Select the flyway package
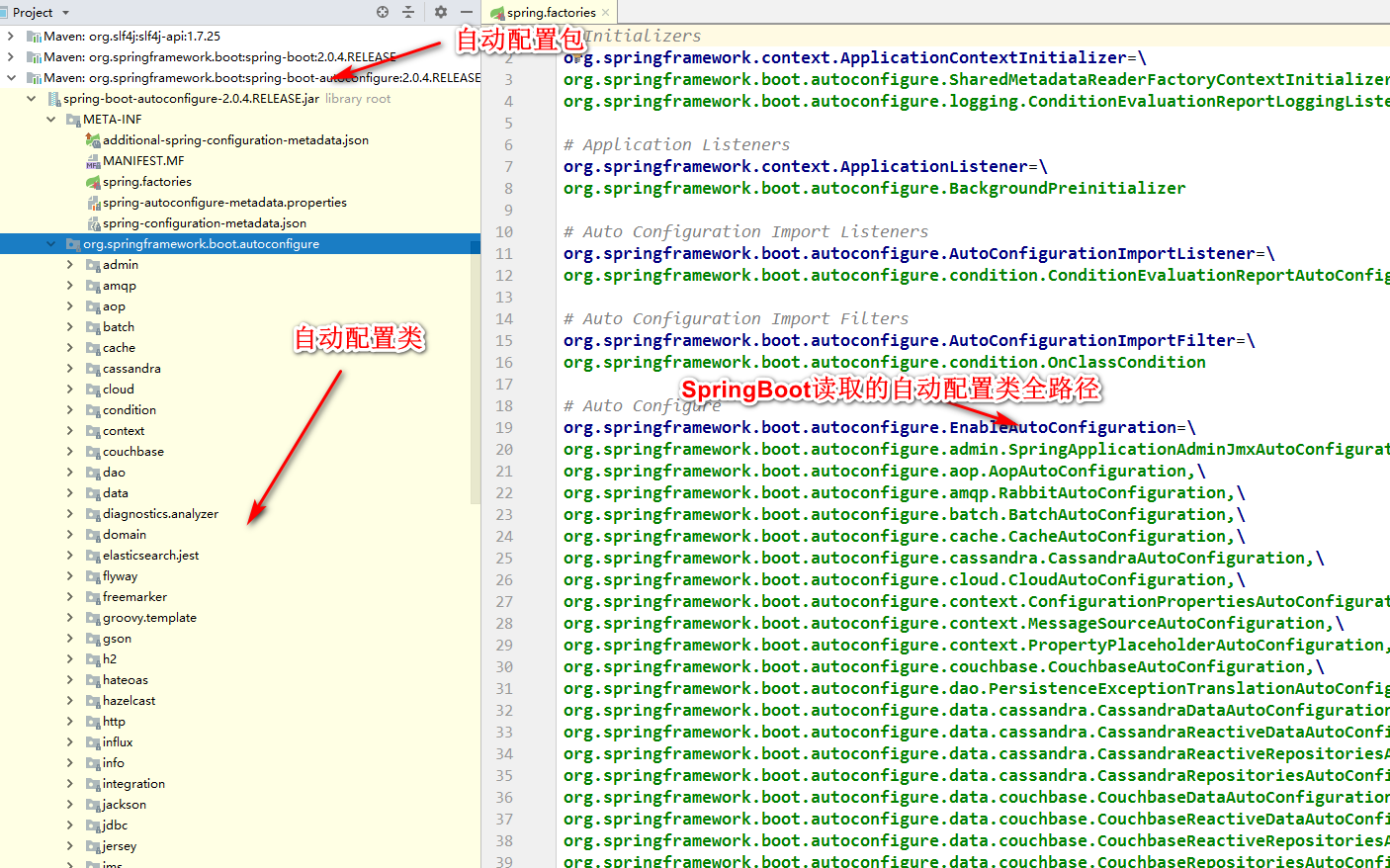 pos(120,575)
